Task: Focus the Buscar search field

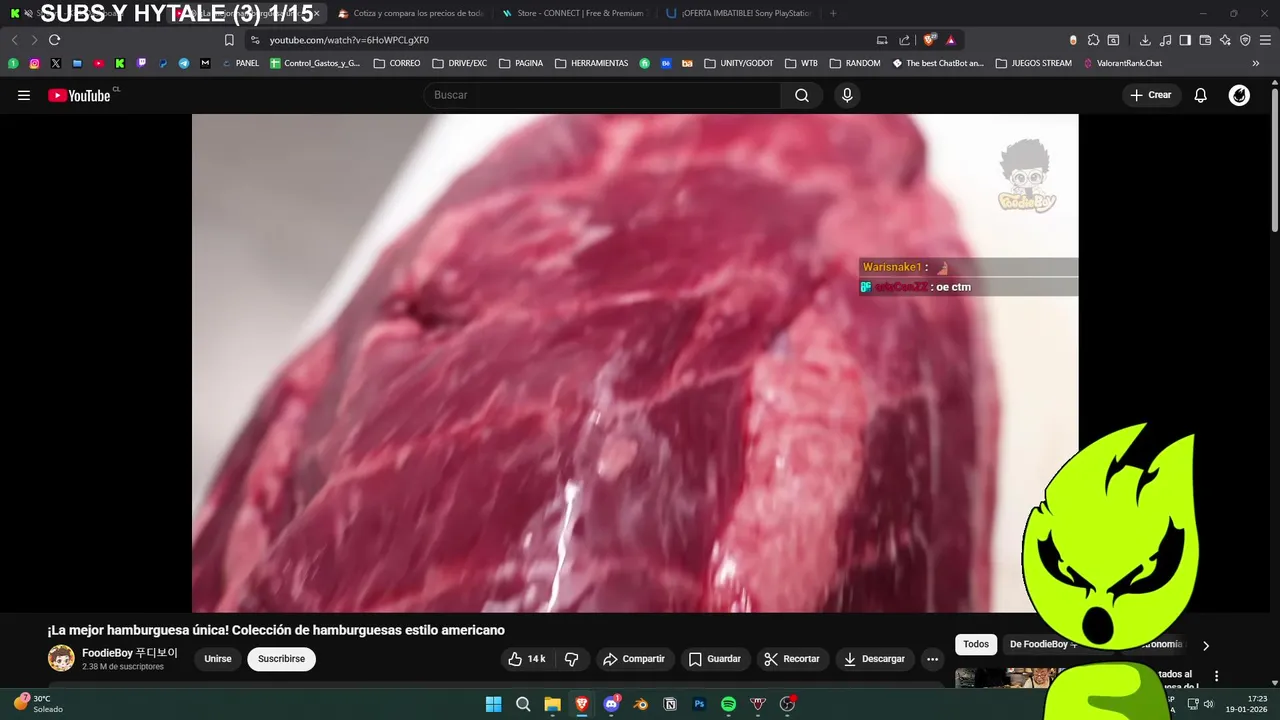Action: (x=604, y=95)
